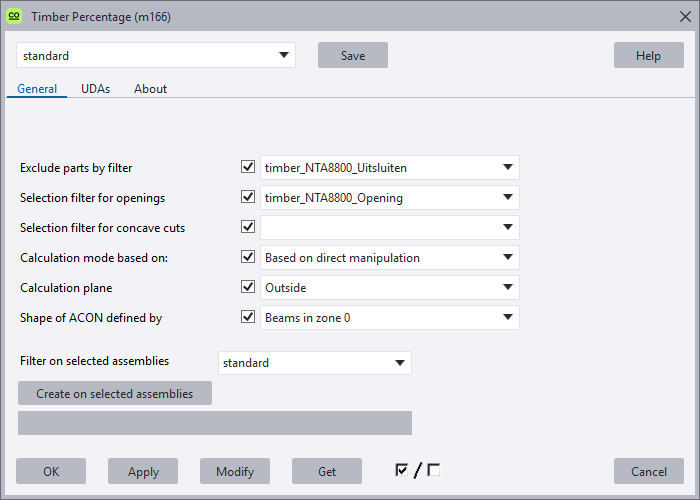Disable the Calculation plane checkbox
This screenshot has height=500, width=700.
(x=248, y=287)
